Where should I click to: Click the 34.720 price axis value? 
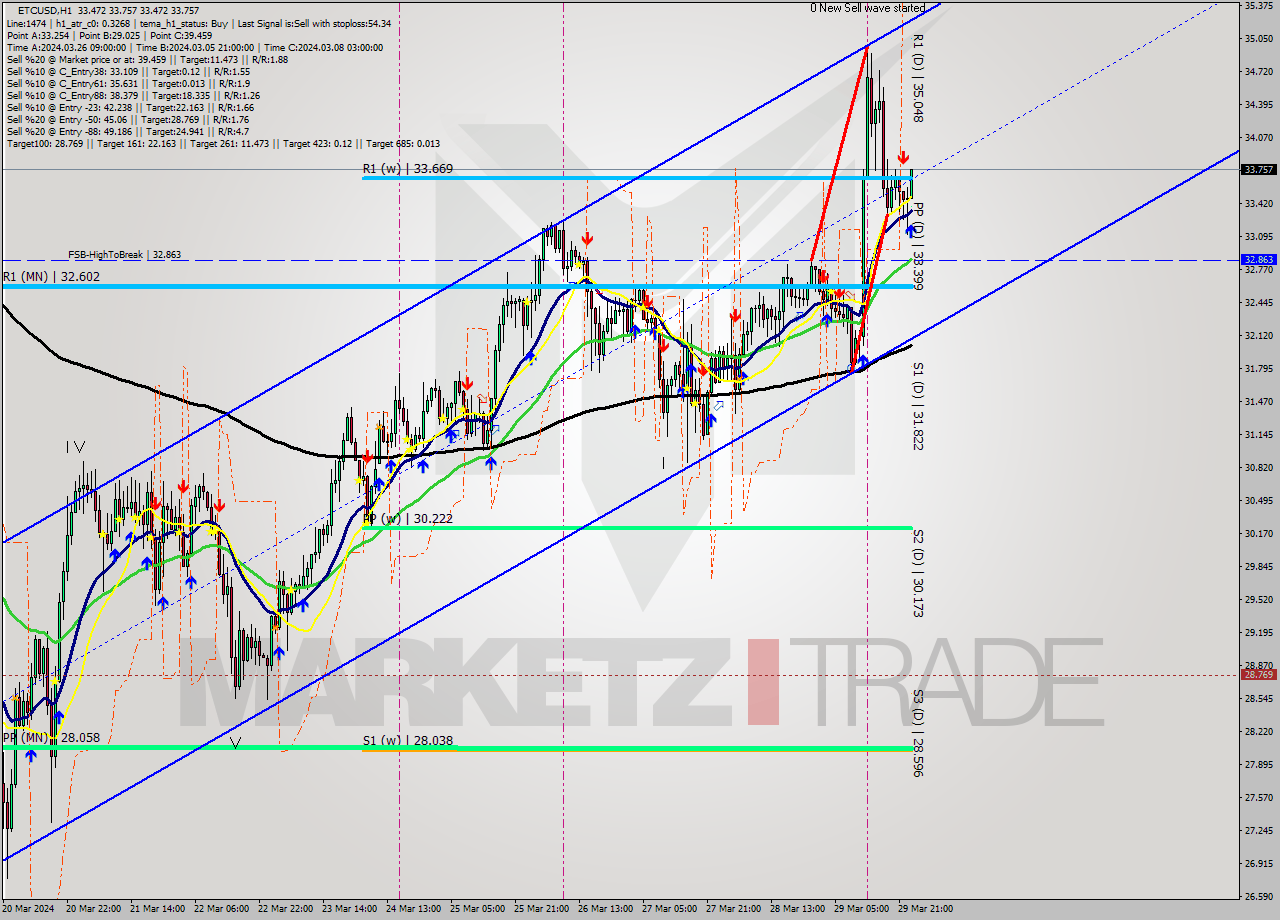click(x=1258, y=72)
